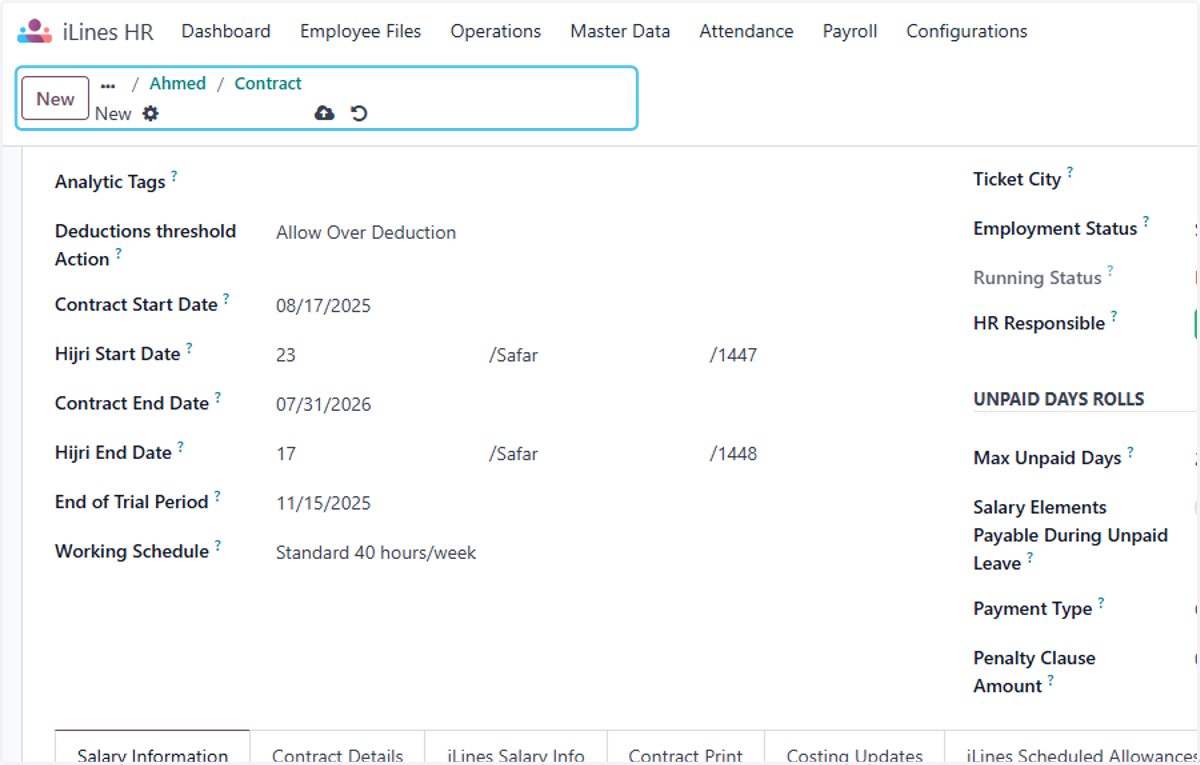
Task: Show help tooltip for Salary Elements Payable
Action: coord(1030,557)
